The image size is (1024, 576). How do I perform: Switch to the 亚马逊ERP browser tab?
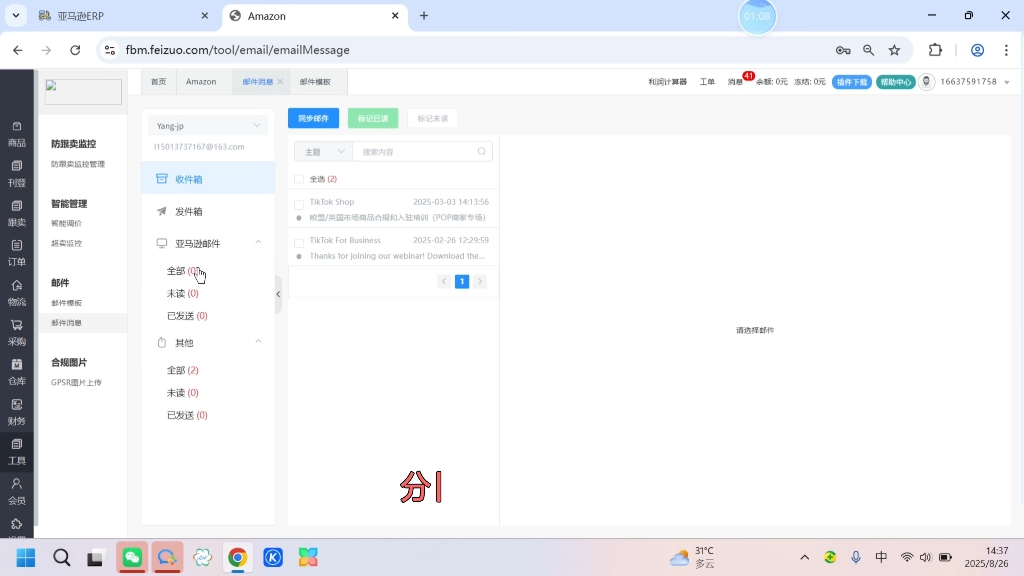124,16
